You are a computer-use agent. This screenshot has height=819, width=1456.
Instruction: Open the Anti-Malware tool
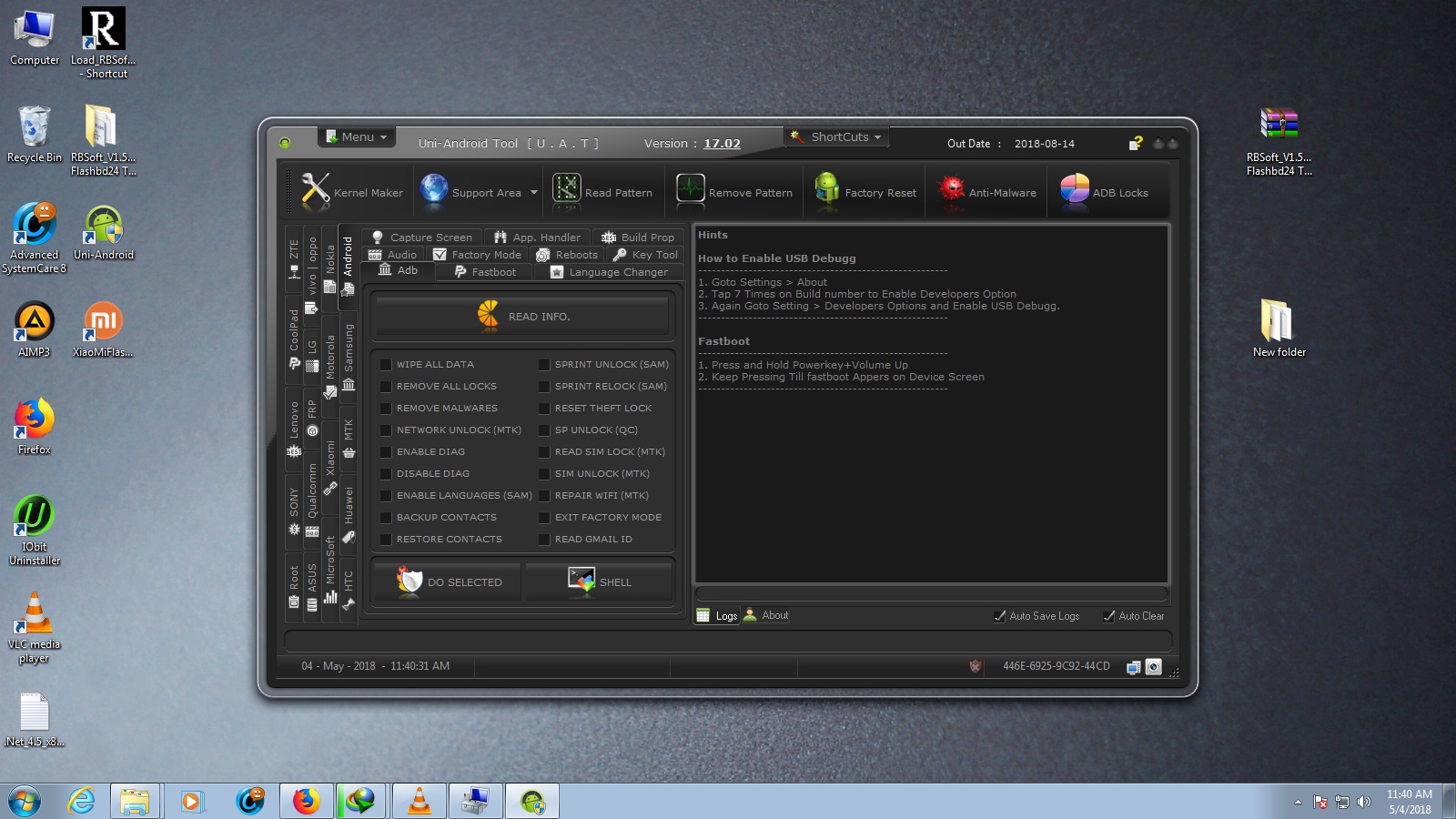(987, 191)
